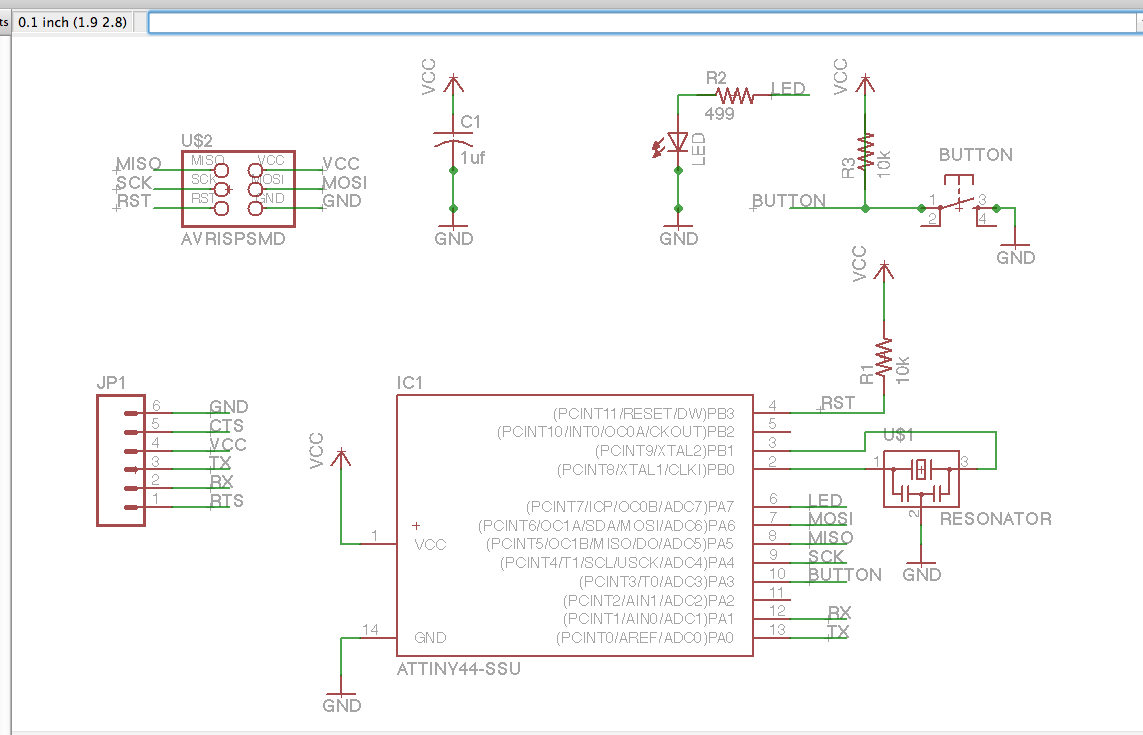
Task: Select the JP1 pin header outline
Action: (121, 460)
